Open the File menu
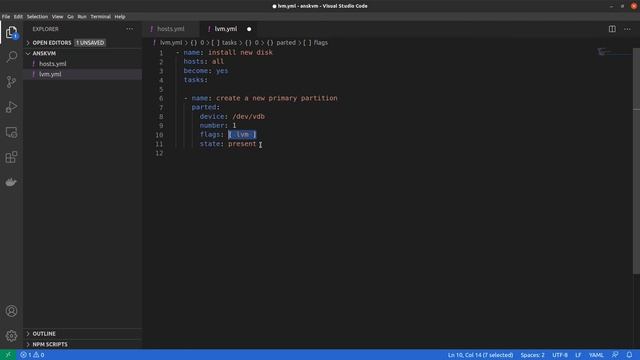The width and height of the screenshot is (640, 360). pos(6,17)
